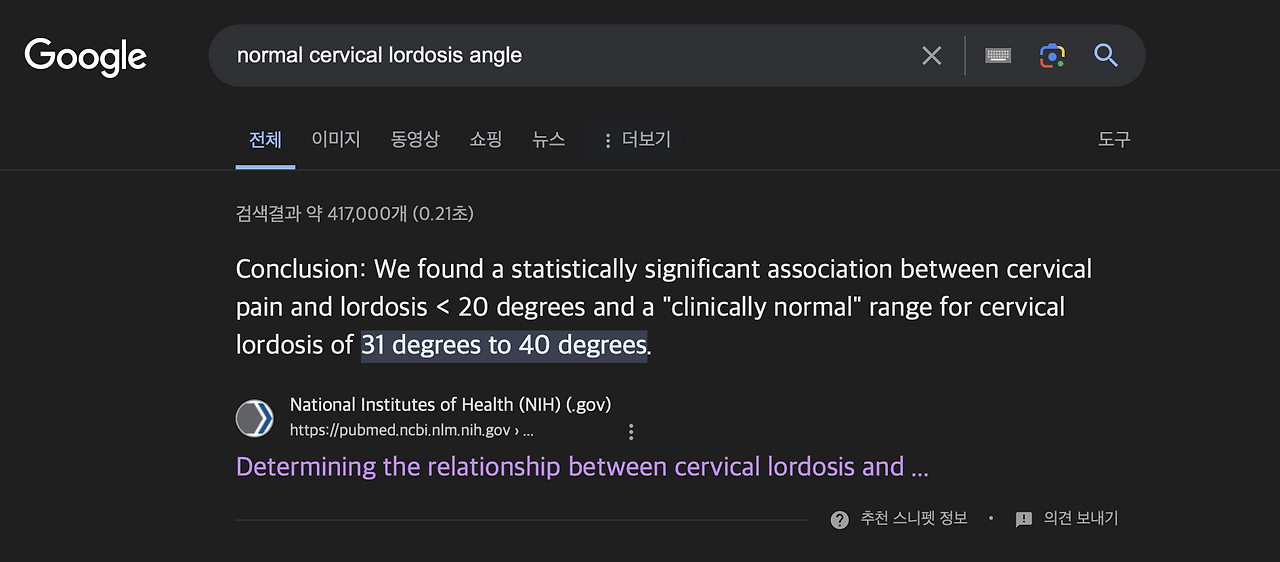This screenshot has width=1280, height=562.
Task: Click the question mark snippet info icon
Action: (840, 519)
